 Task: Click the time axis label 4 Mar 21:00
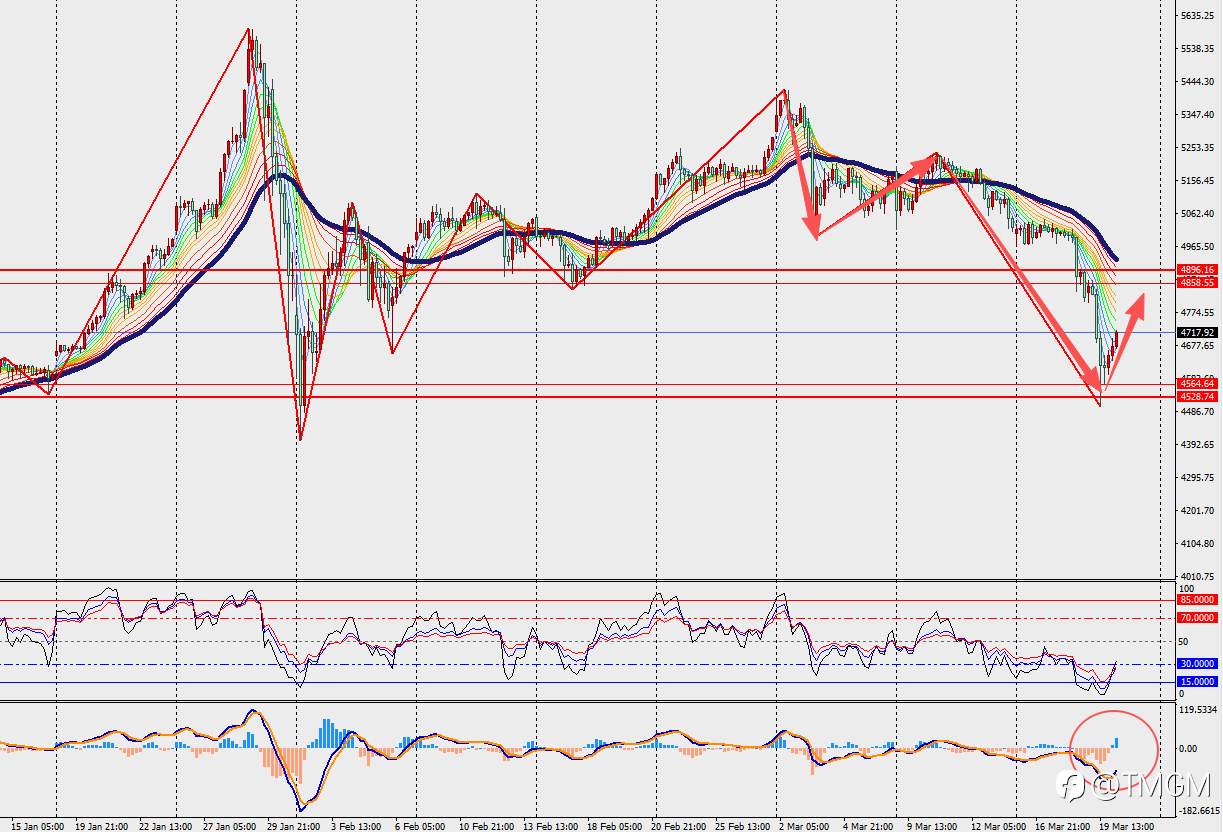pos(868,826)
